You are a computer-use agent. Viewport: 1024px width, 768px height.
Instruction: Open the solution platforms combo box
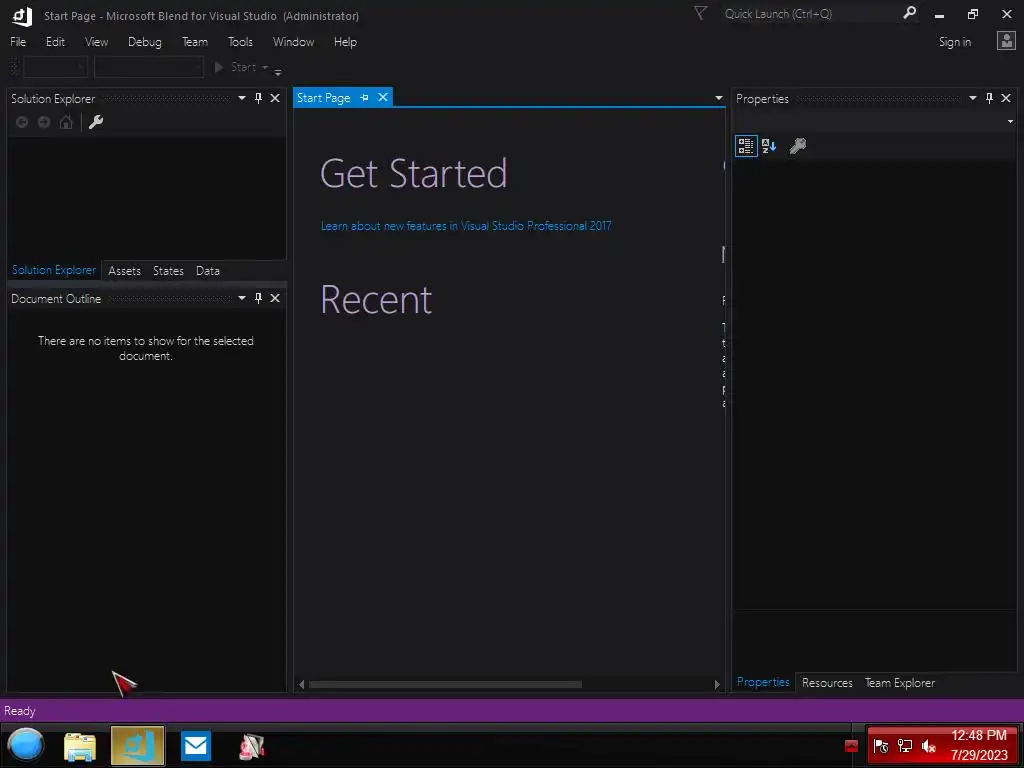(x=149, y=67)
